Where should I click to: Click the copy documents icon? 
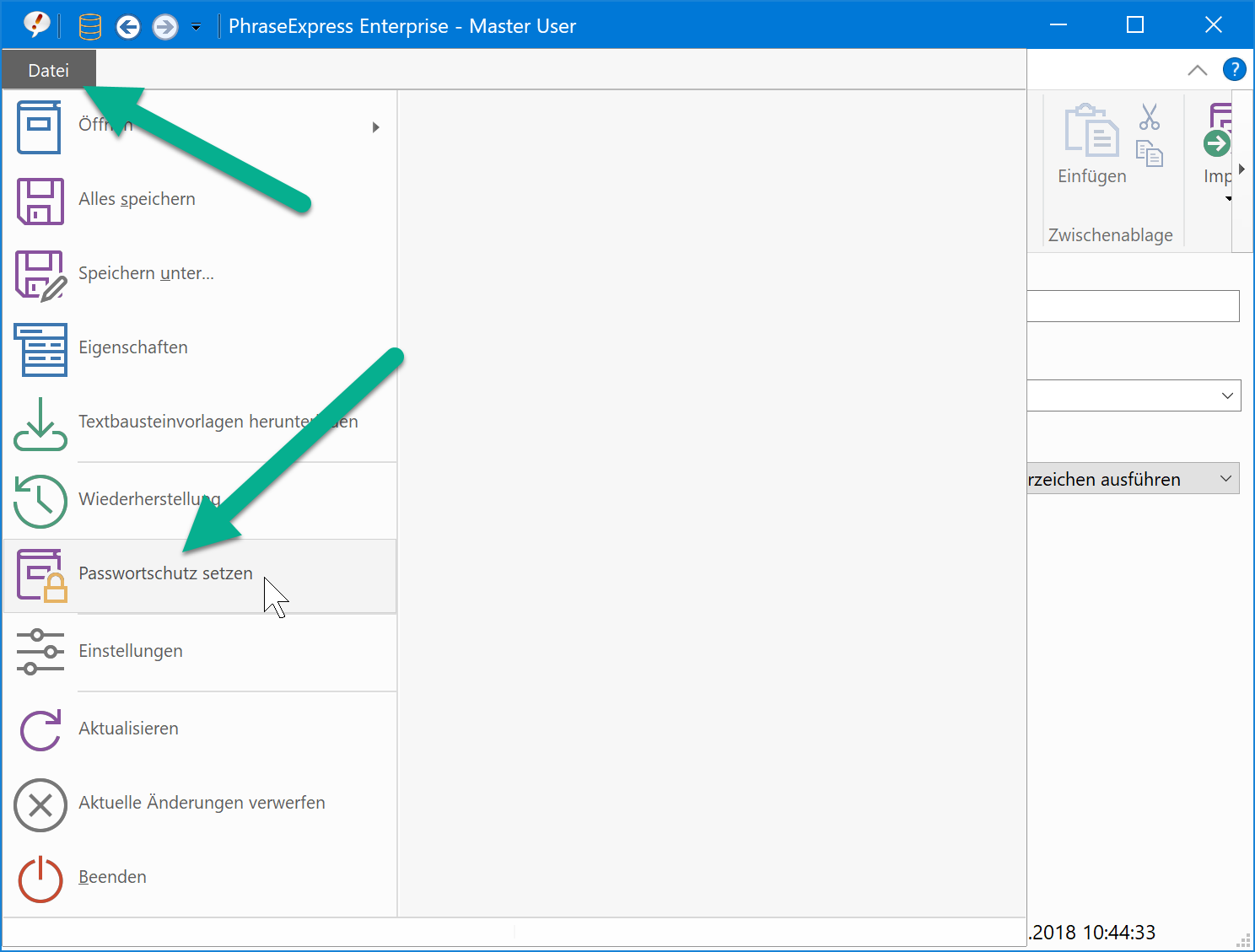click(x=1149, y=153)
